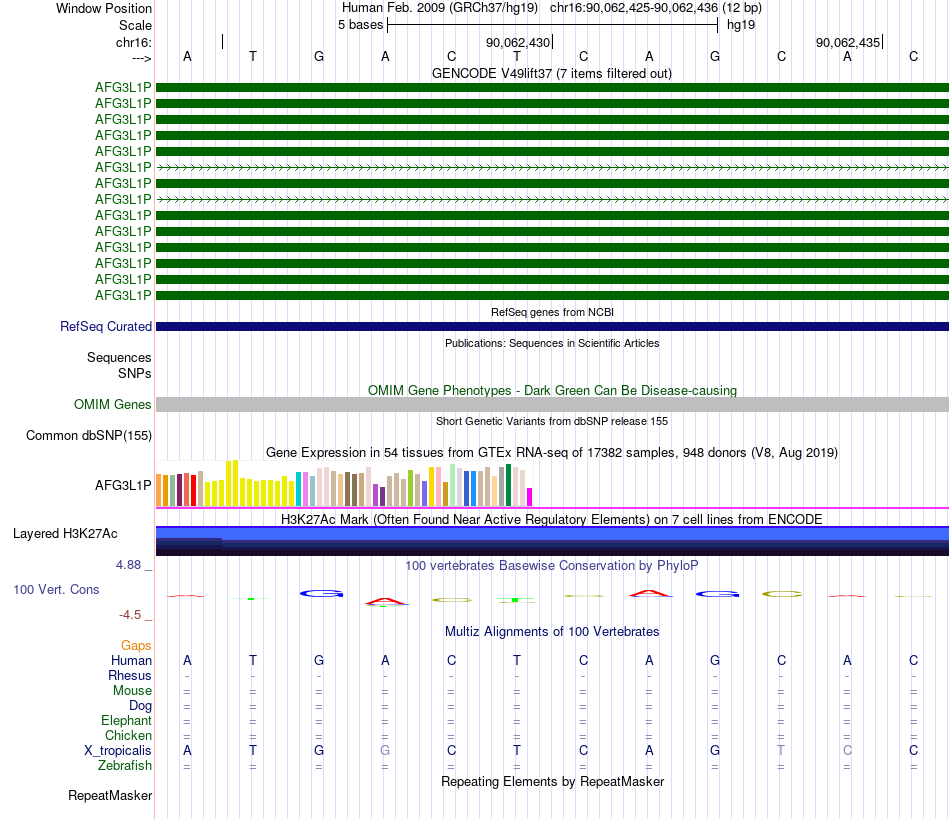Image resolution: width=950 pixels, height=819 pixels.
Task: Select the chr16: ruler label
Action: click(x=134, y=42)
